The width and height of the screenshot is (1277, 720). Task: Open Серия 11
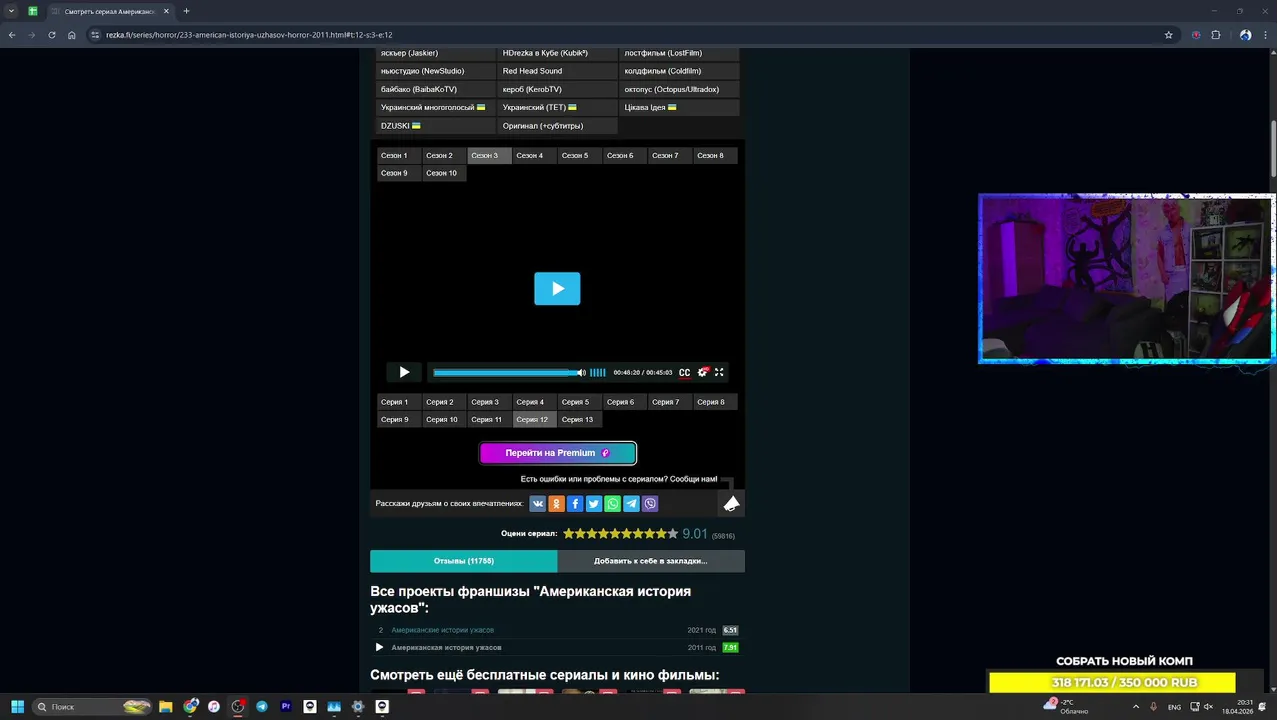coord(489,420)
